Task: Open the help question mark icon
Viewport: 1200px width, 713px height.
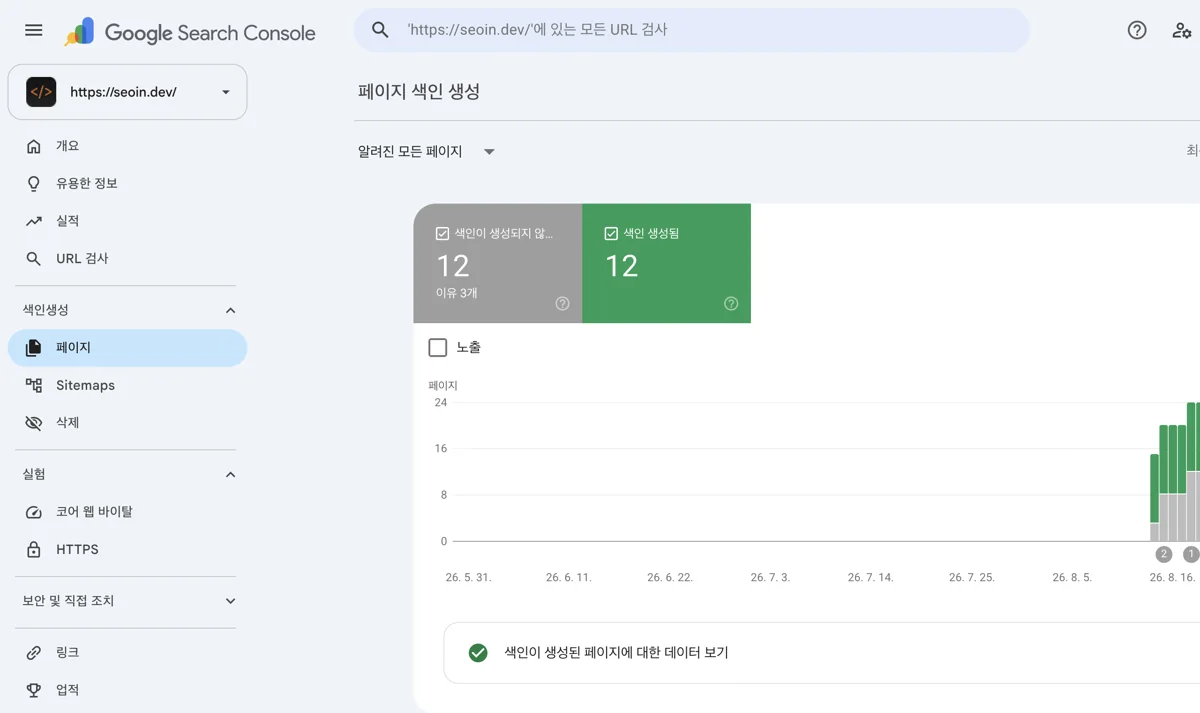Action: (x=1137, y=30)
